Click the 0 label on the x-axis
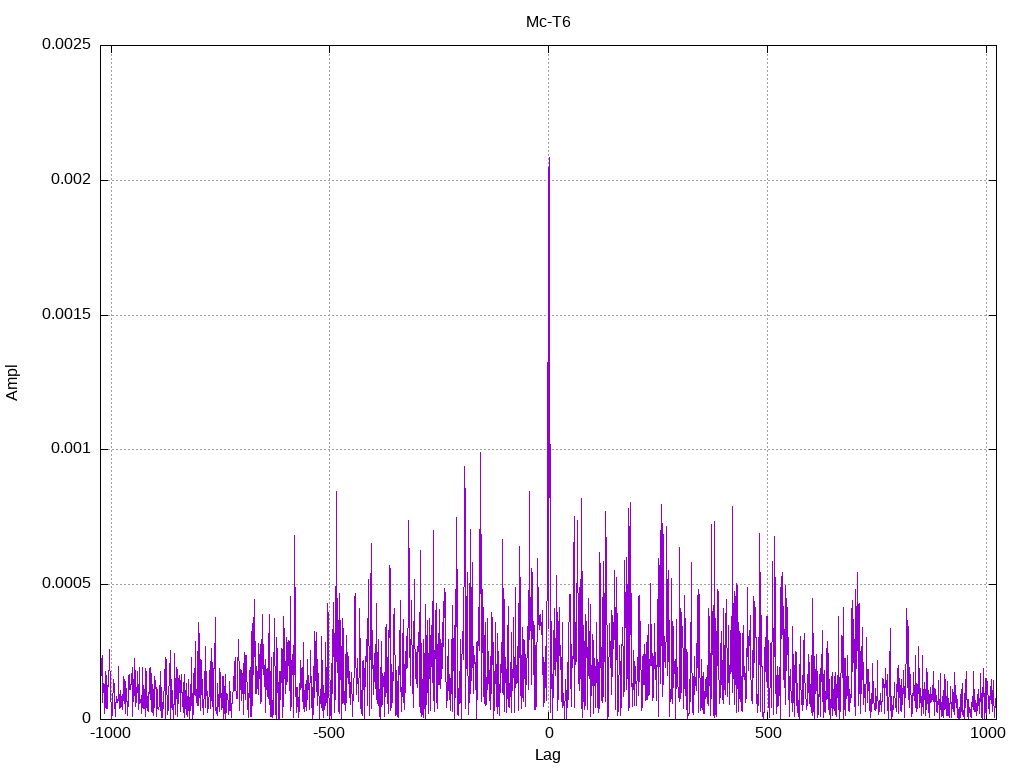Screen dimensions: 1024x768 549,733
